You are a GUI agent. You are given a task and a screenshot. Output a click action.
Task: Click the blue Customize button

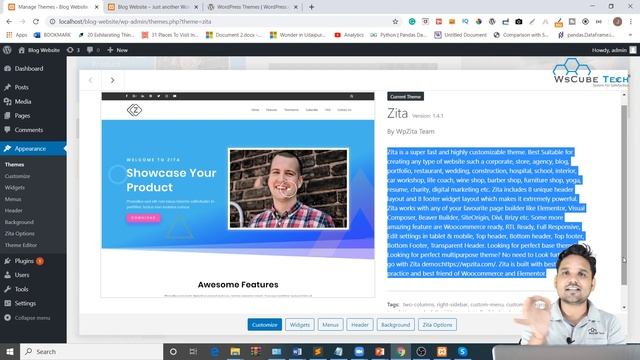point(264,324)
